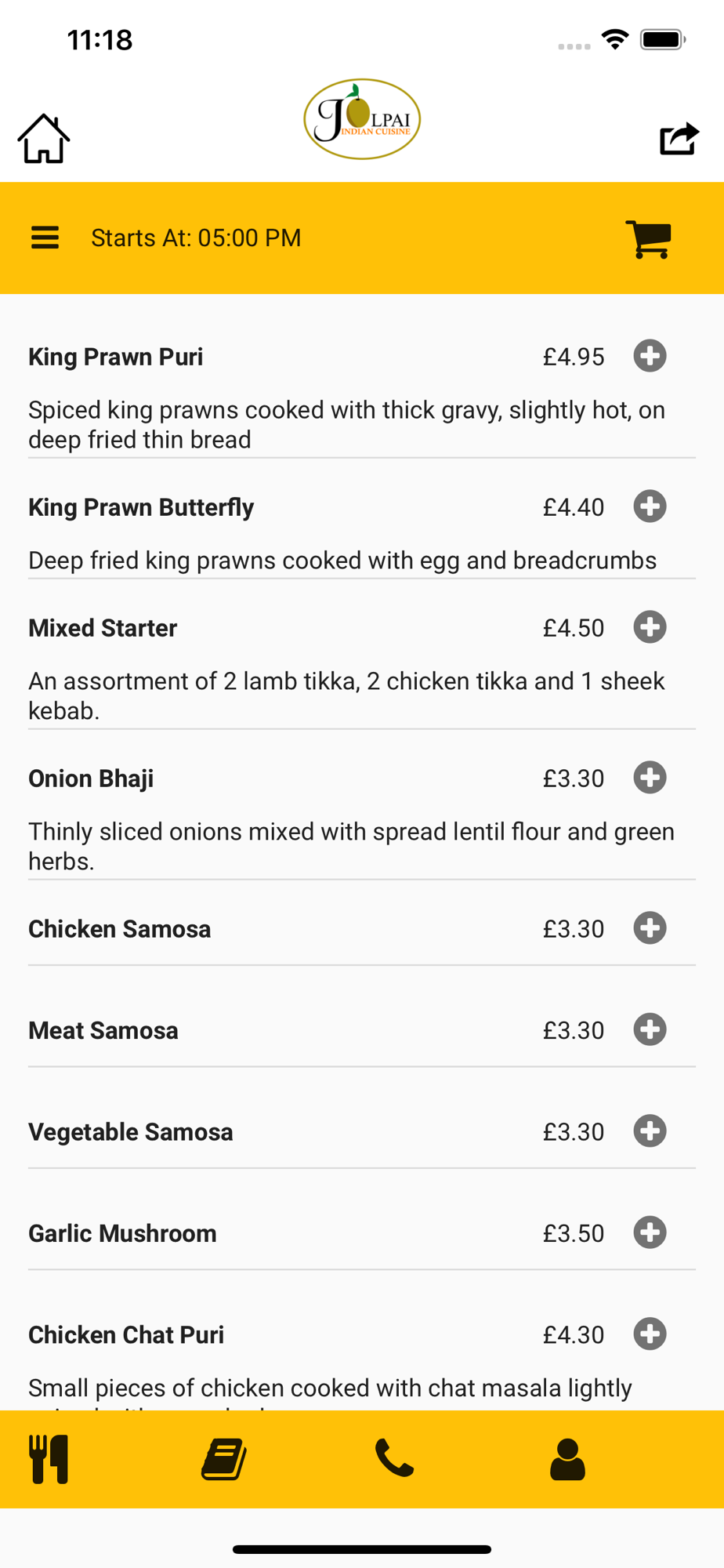
Task: Tap the Starts At 05:00 PM label
Action: click(x=196, y=238)
